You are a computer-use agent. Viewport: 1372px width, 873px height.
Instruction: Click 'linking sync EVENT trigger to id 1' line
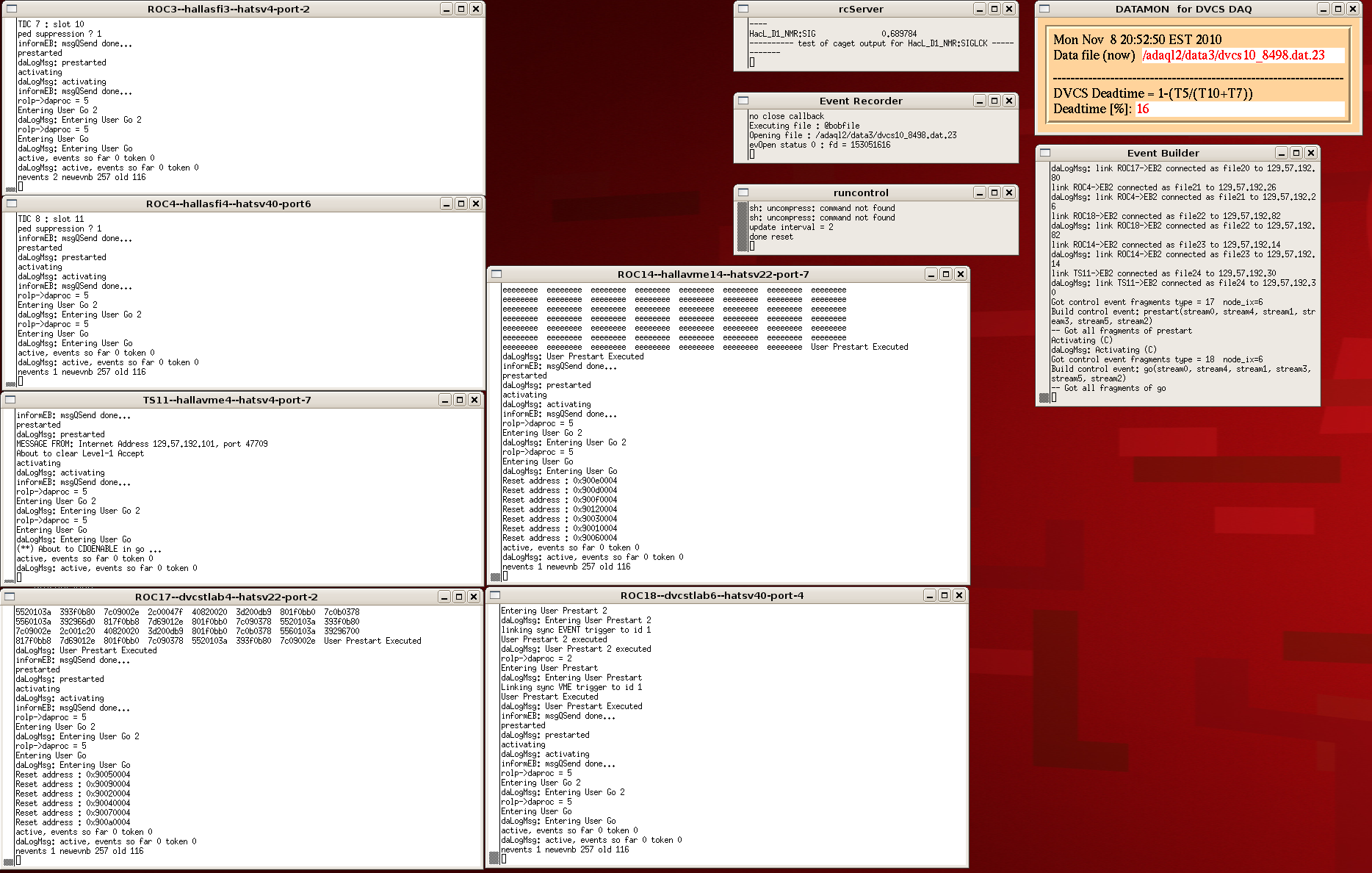[x=576, y=630]
